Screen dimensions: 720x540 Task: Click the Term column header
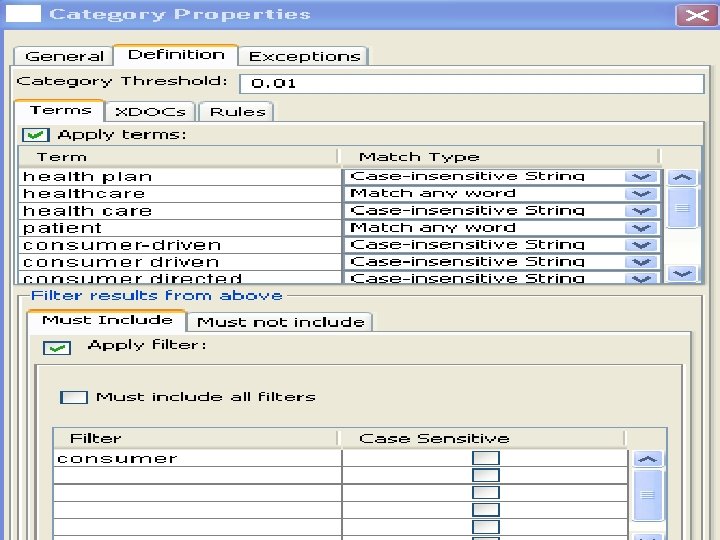178,157
